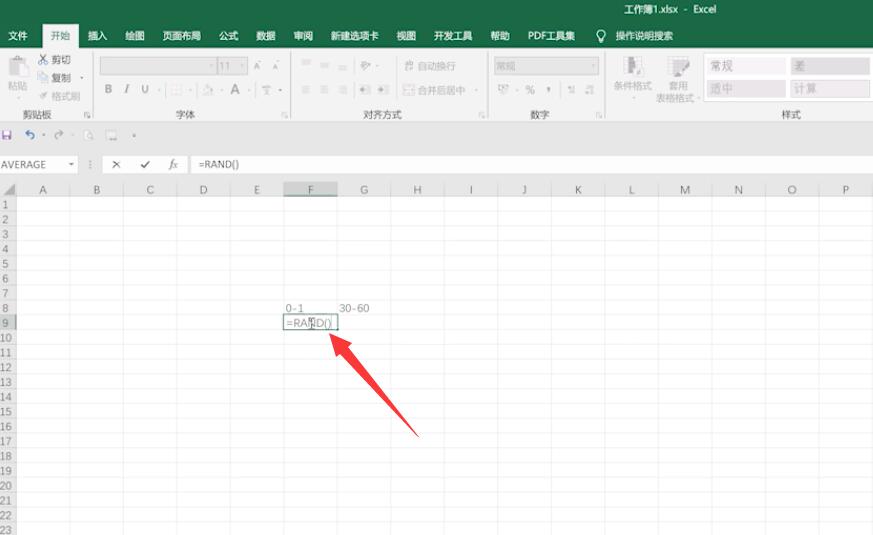Click the Fill Color bucket icon
The image size is (873, 535).
pos(208,89)
